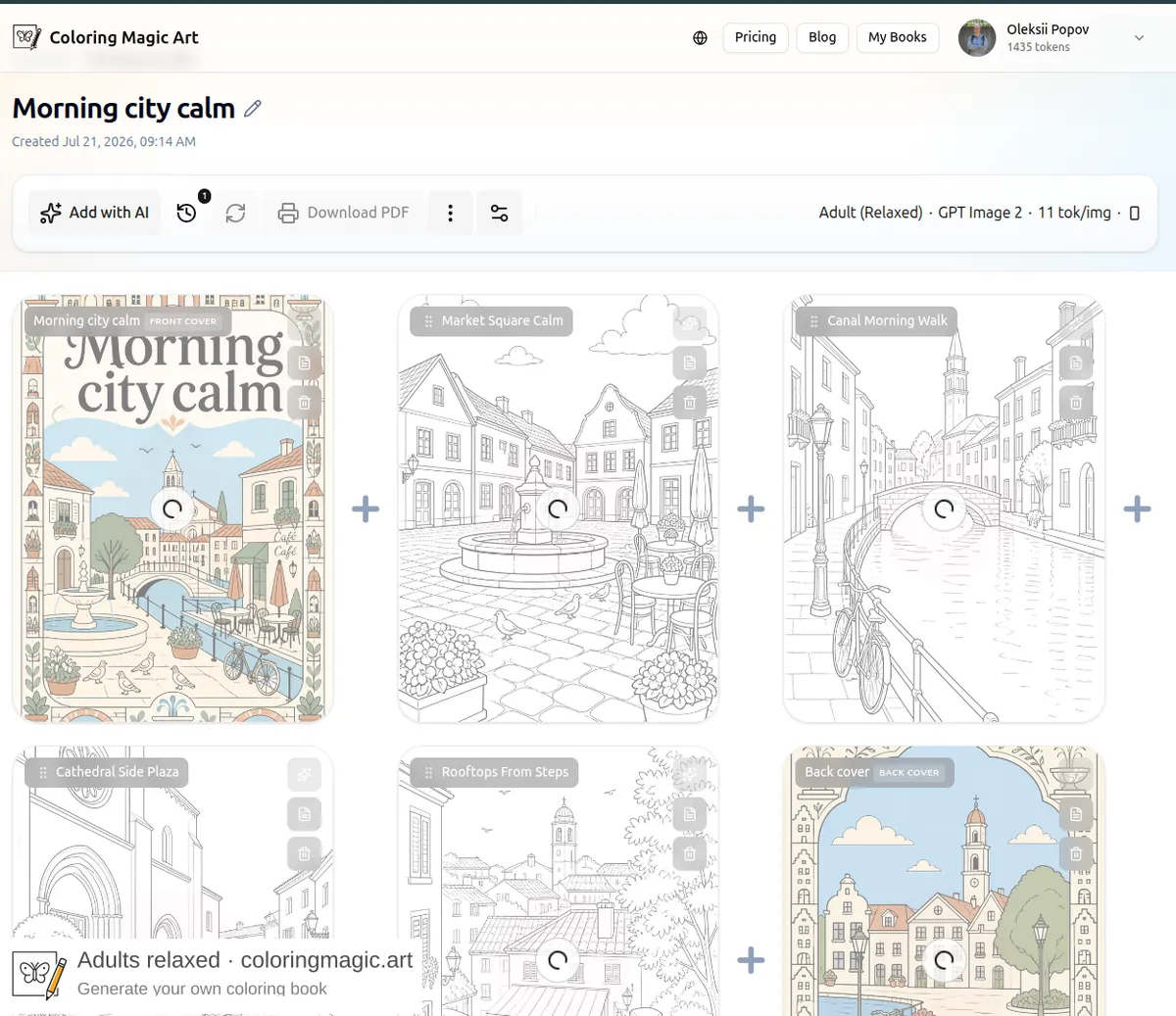
Task: Open the Rooftops From Steps prompt document icon
Action: (690, 814)
